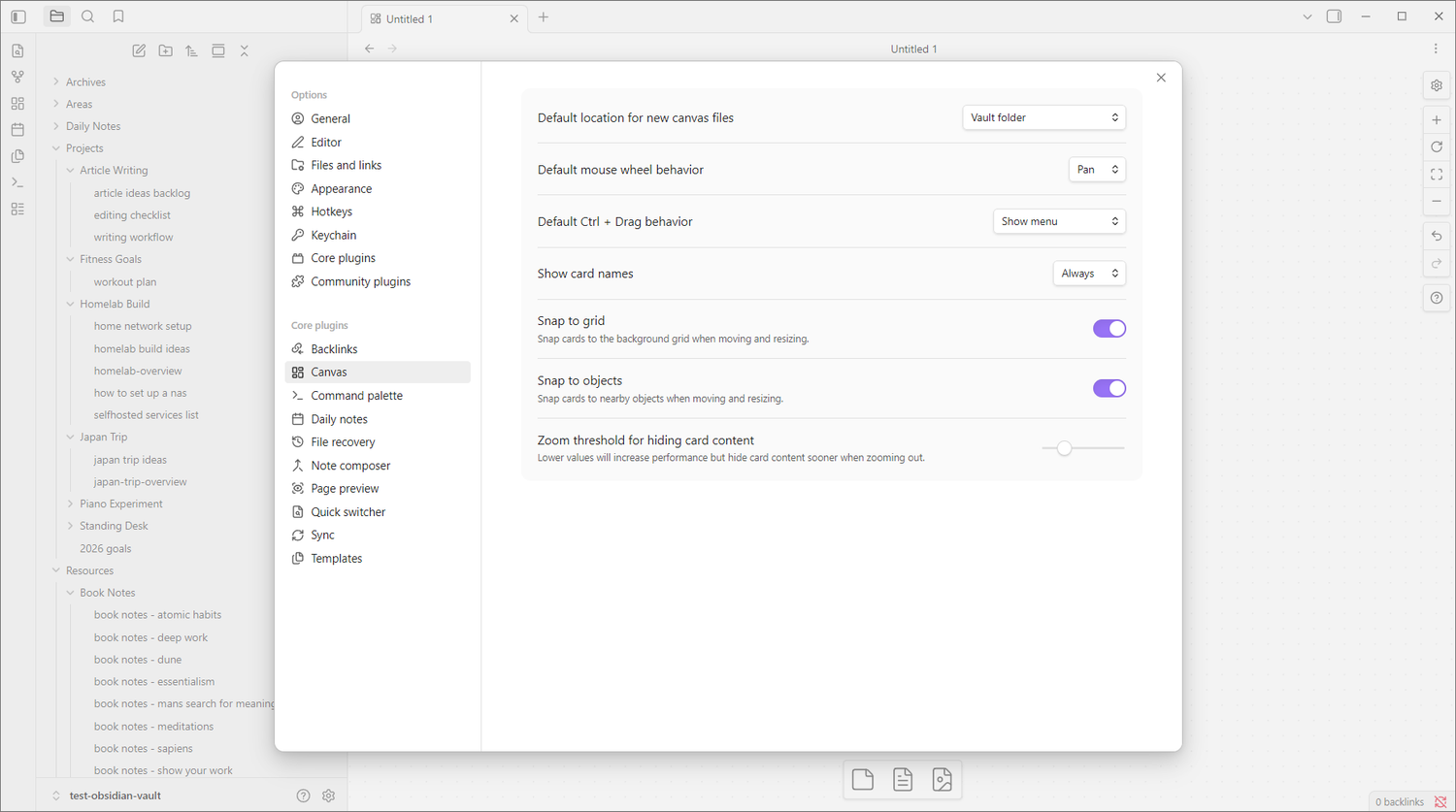Add media from vault icon
Screen dimensions: 1456x812
click(942, 779)
